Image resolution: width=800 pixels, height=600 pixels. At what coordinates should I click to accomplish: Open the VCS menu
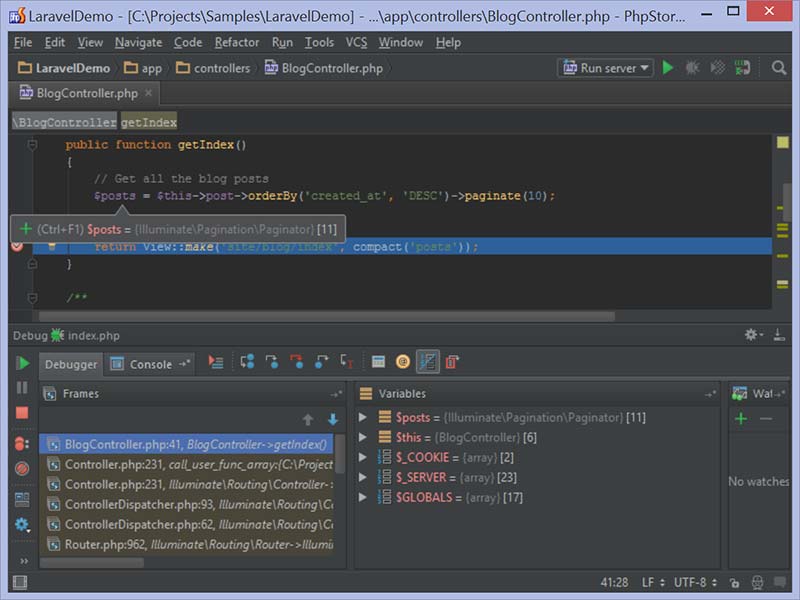click(356, 42)
